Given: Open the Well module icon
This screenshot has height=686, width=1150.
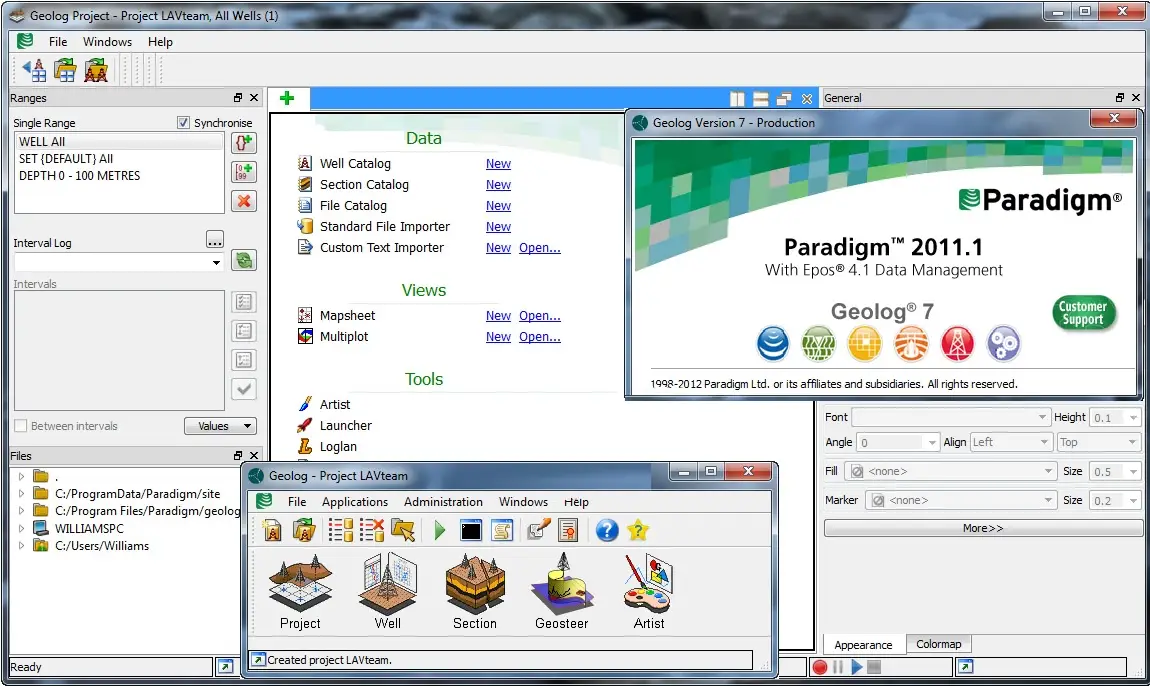Looking at the screenshot, I should [x=387, y=591].
